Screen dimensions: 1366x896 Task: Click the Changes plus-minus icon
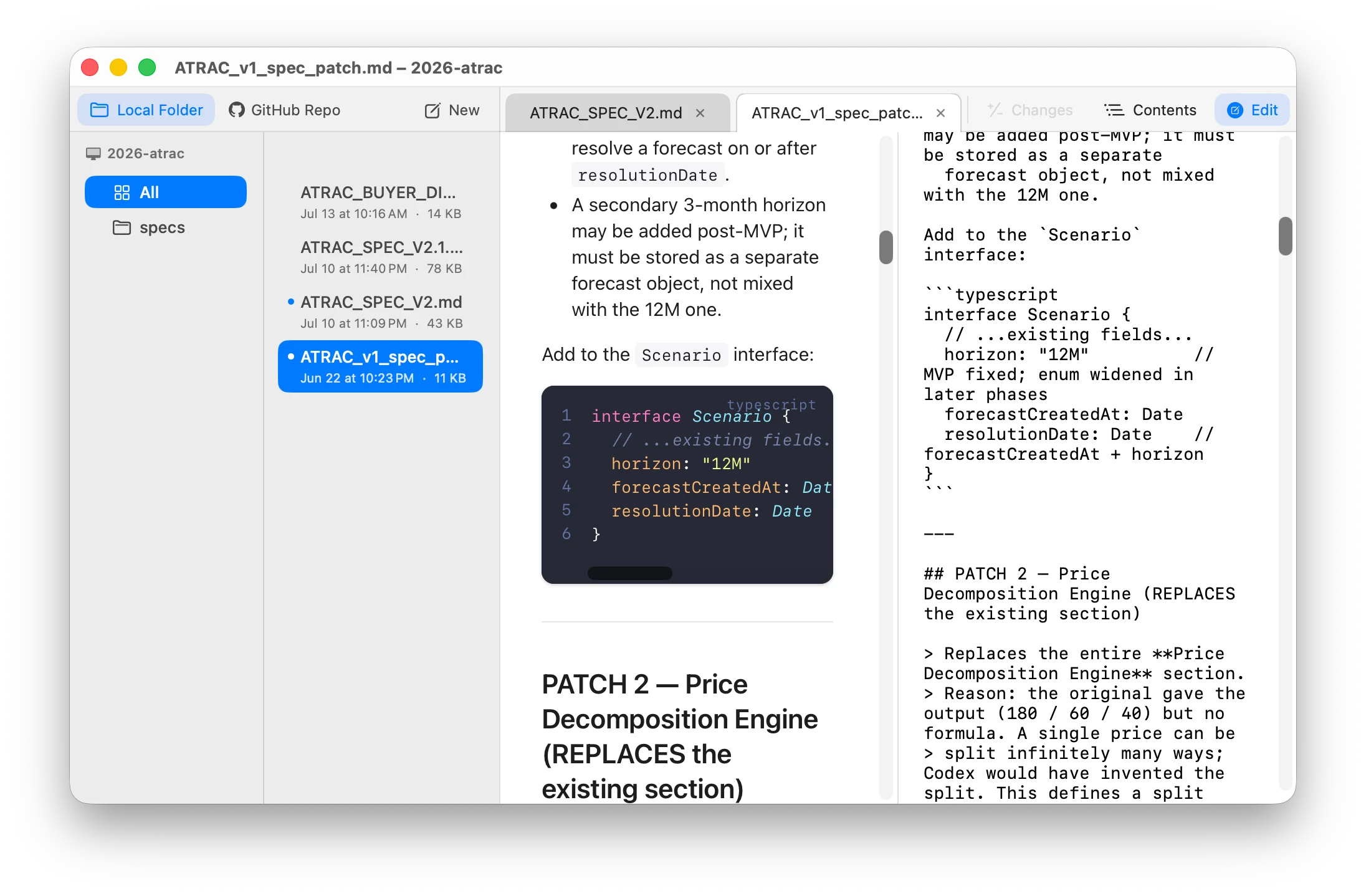click(x=995, y=110)
